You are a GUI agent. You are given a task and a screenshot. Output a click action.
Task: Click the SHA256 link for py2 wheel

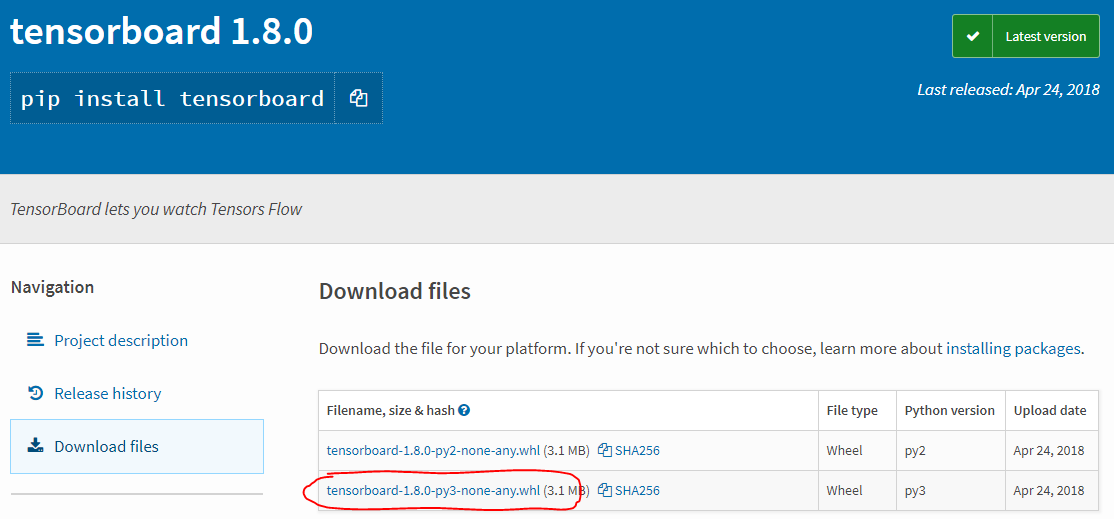point(637,450)
